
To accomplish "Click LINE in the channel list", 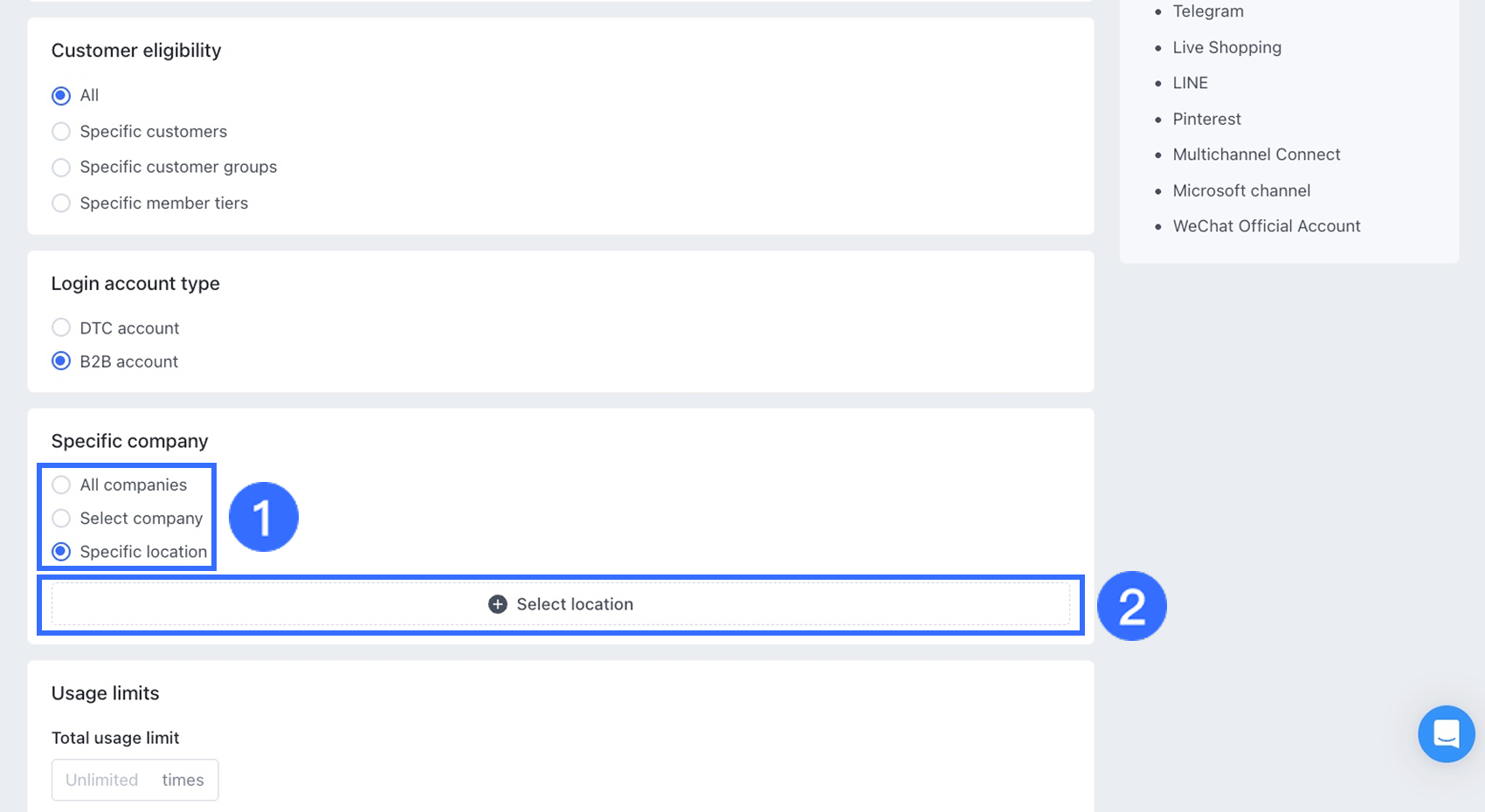I will pos(1190,83).
